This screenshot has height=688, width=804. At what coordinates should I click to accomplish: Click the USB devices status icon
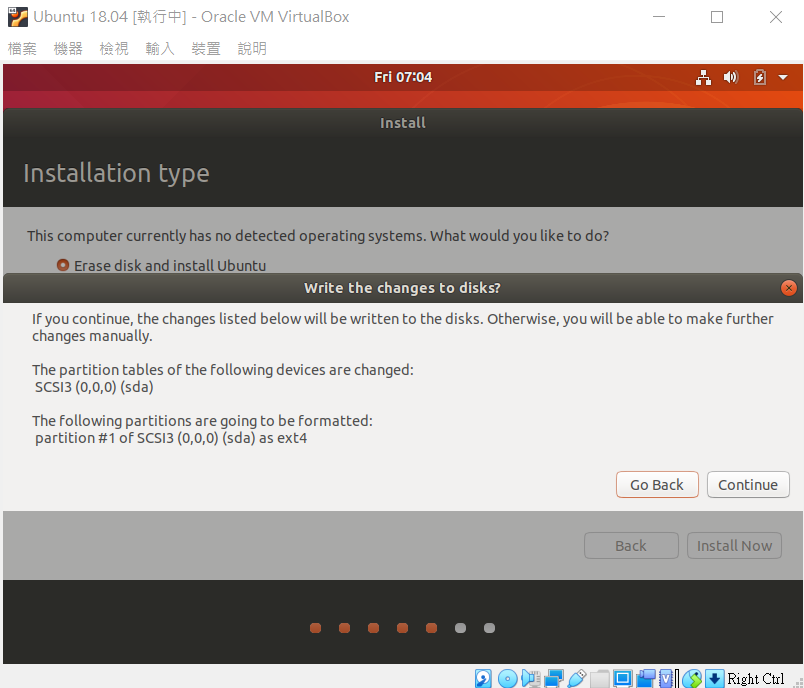577,678
